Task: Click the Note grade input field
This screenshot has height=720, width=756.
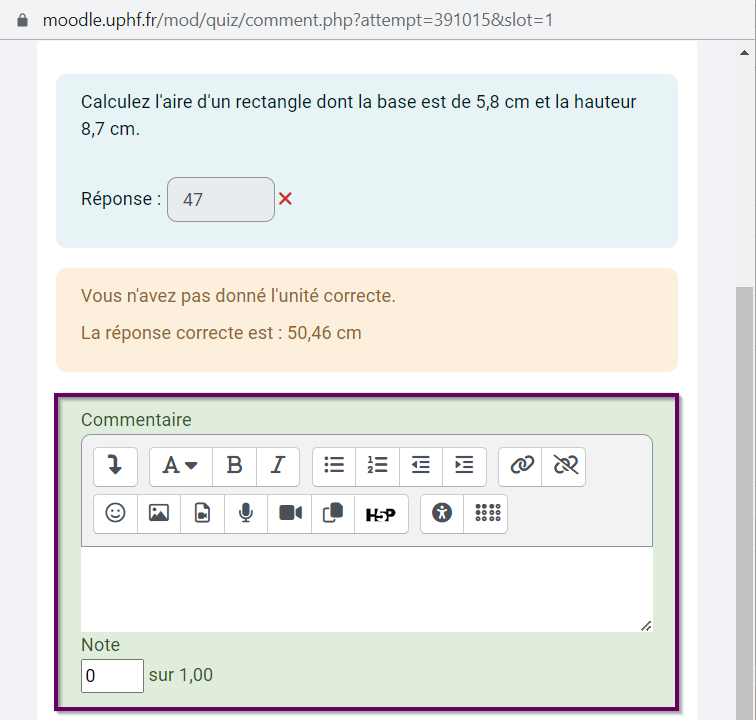Action: (112, 676)
